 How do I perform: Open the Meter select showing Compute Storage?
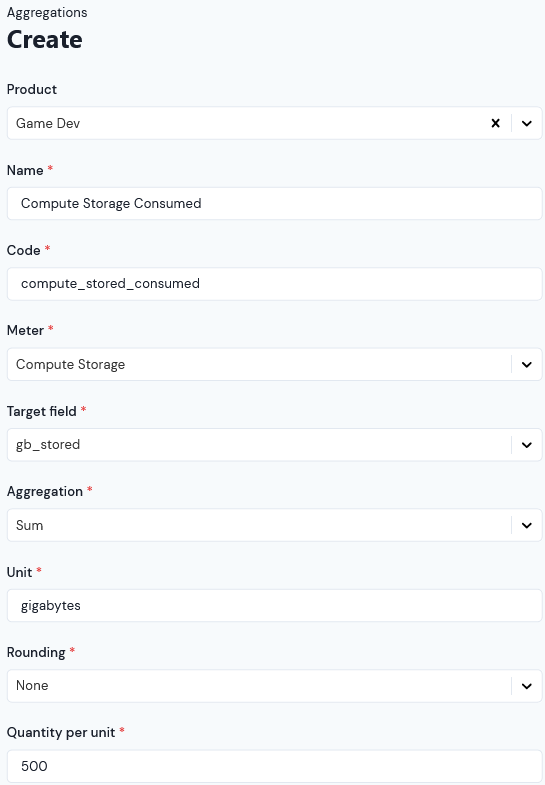pyautogui.click(x=274, y=364)
